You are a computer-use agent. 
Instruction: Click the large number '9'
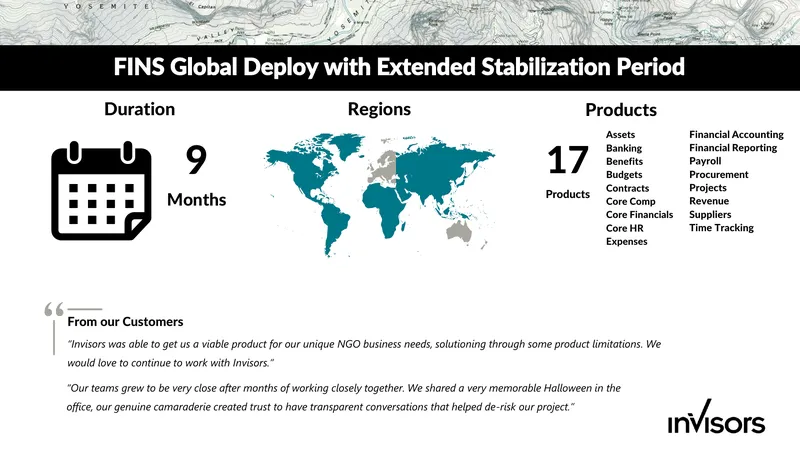tap(196, 160)
